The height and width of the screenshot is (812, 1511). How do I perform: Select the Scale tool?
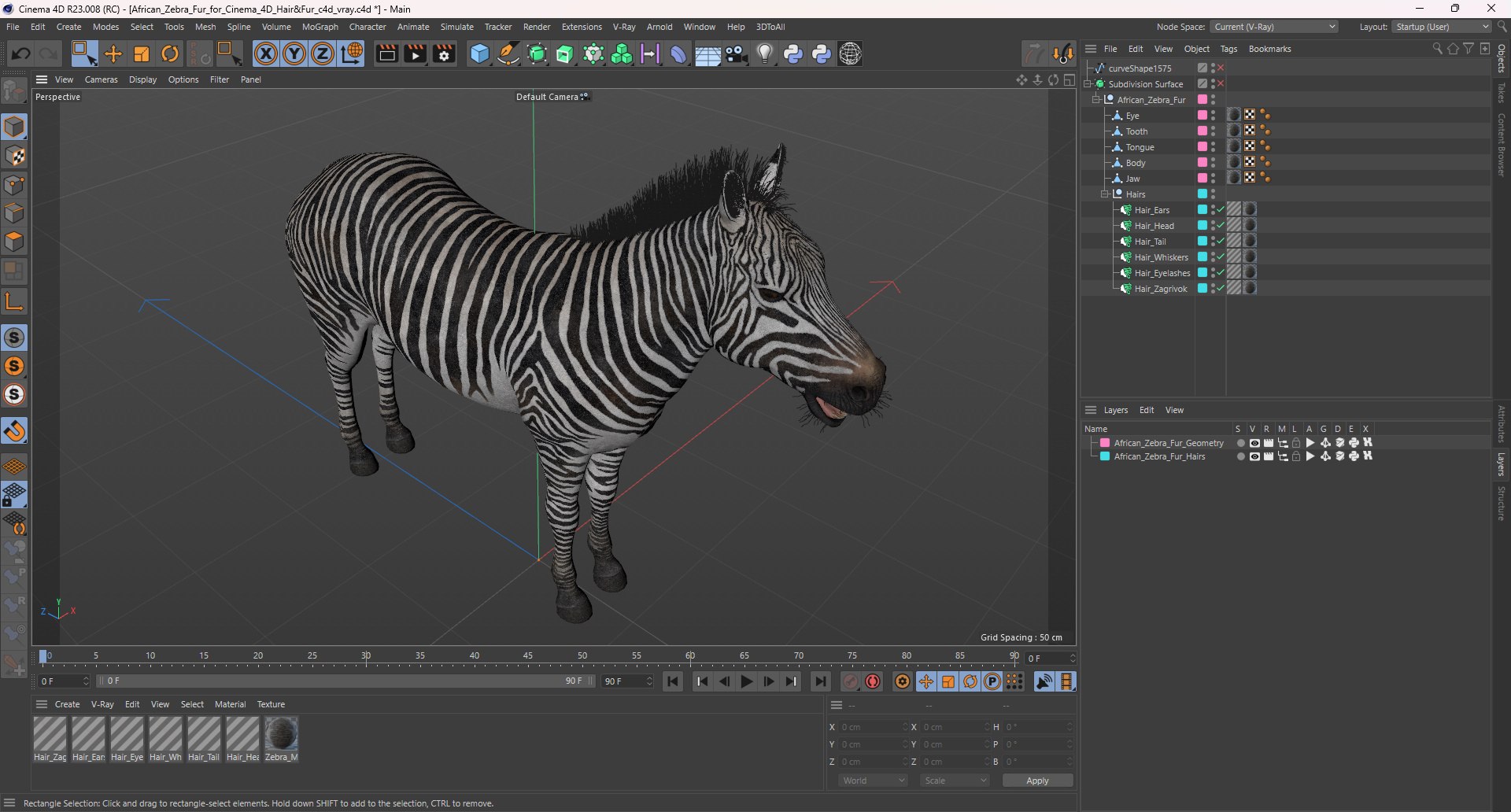pyautogui.click(x=142, y=54)
